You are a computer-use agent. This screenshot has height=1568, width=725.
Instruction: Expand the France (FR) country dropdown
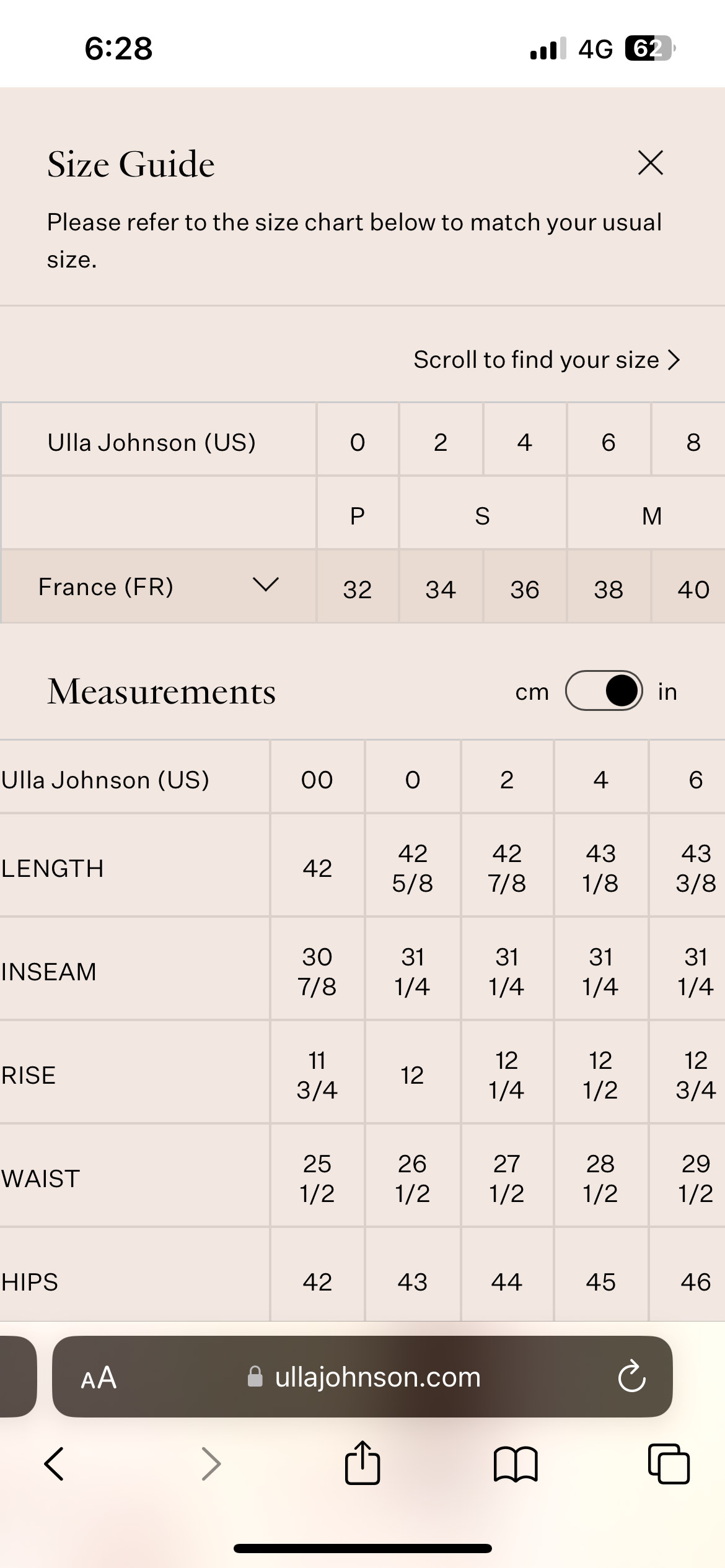tap(159, 586)
